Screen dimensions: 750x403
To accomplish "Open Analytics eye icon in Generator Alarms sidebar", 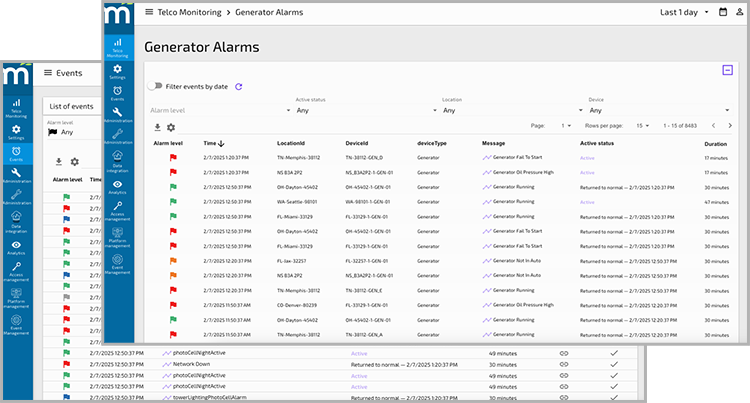I will coord(118,187).
